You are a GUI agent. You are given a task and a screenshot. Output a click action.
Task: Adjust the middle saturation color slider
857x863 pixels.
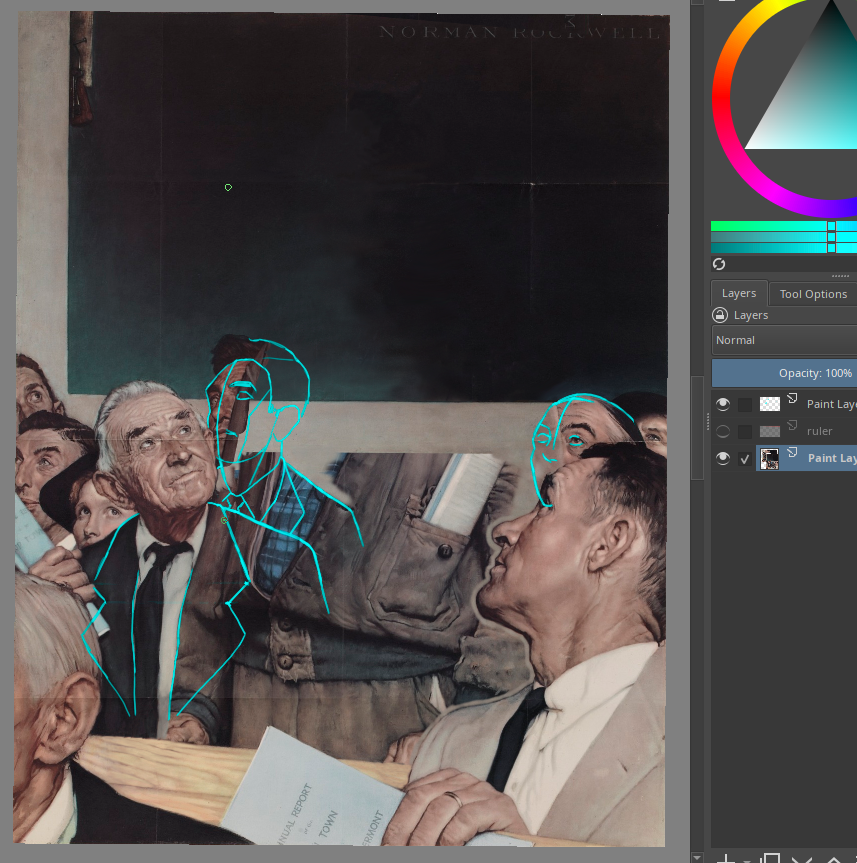(x=784, y=237)
